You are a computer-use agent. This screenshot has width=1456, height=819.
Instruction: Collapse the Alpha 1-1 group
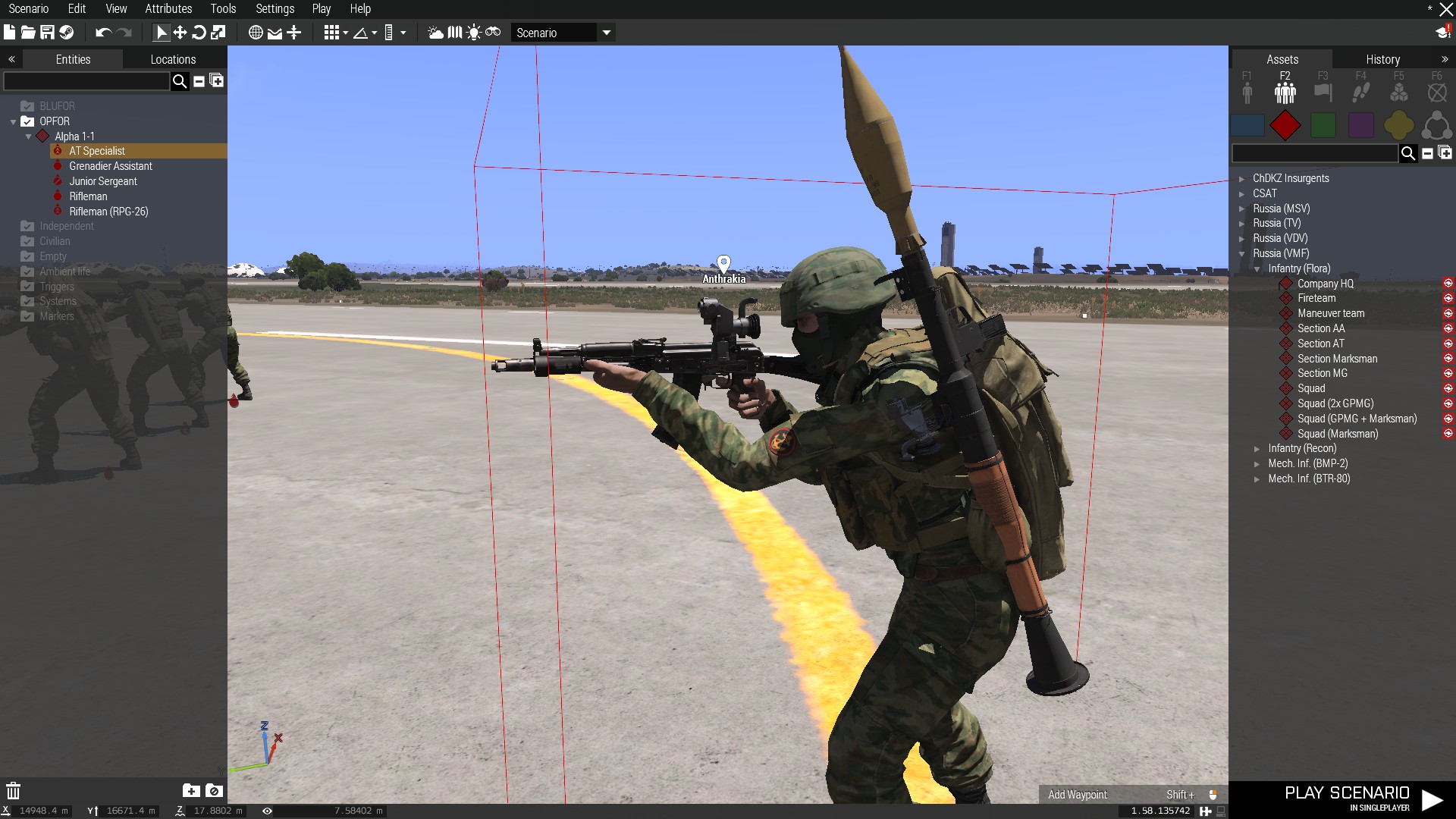[29, 136]
